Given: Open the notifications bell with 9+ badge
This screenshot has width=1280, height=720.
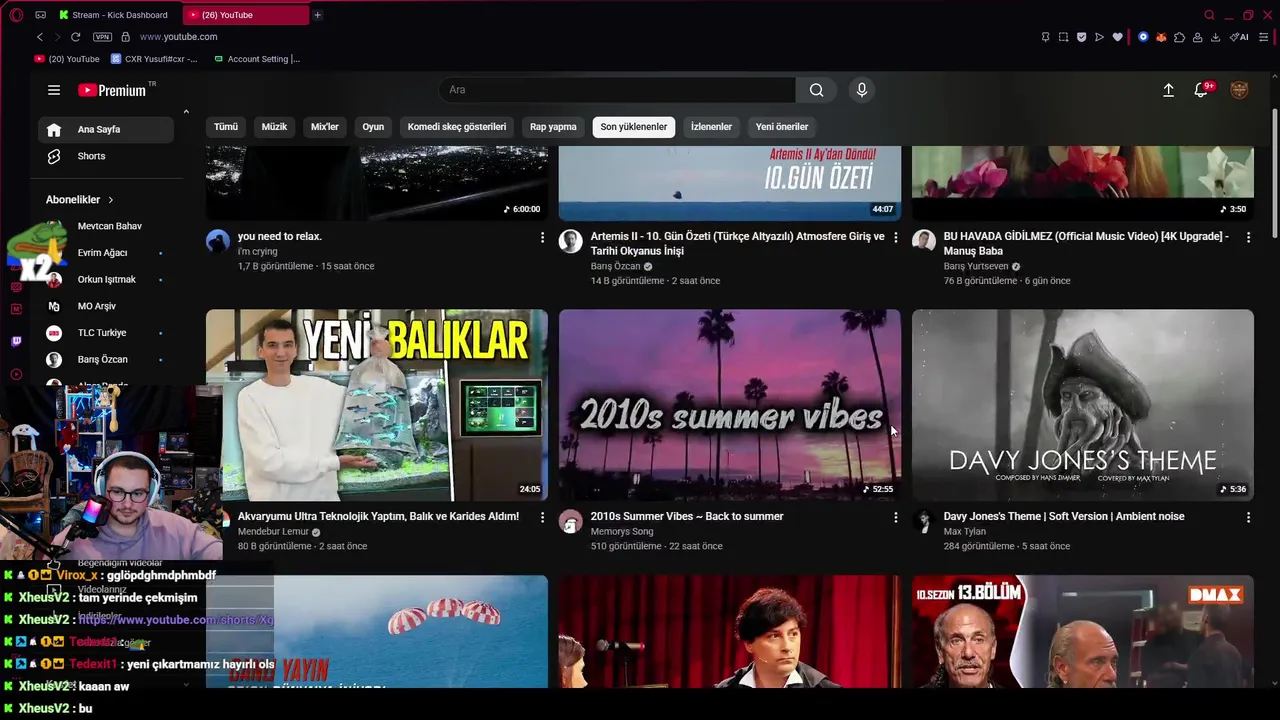Looking at the screenshot, I should 1203,90.
